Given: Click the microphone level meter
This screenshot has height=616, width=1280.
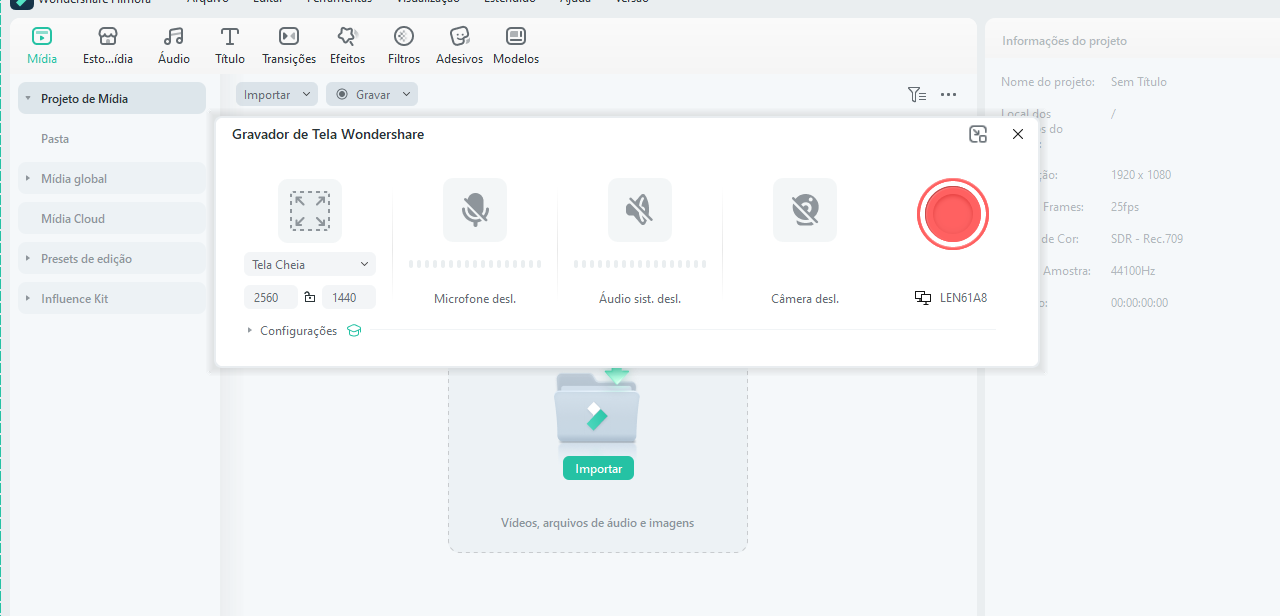Looking at the screenshot, I should point(475,264).
